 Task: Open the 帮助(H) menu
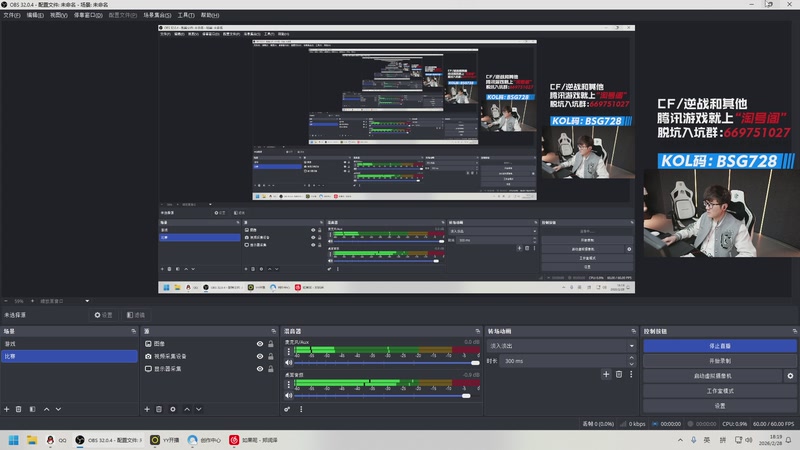(x=210, y=15)
